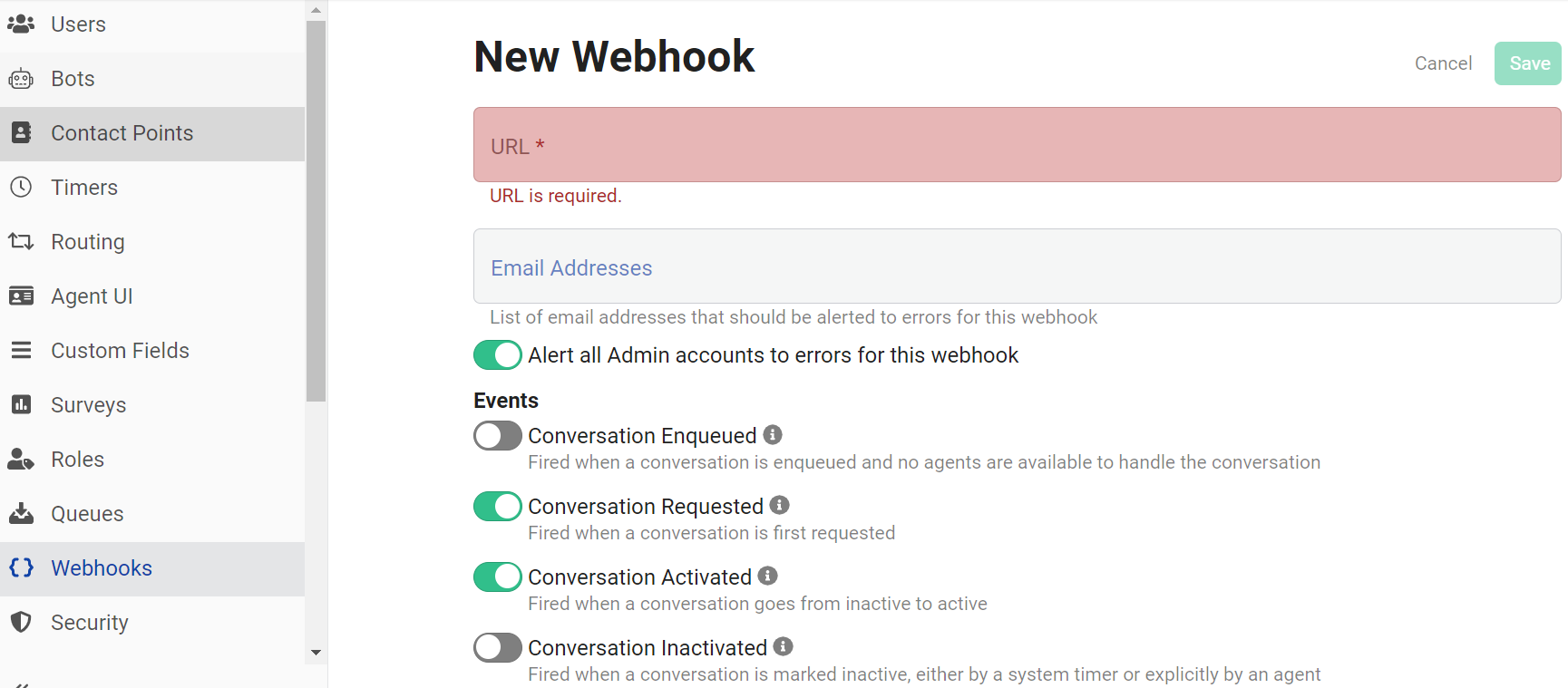The height and width of the screenshot is (688, 1568).
Task: Click info icon beside Conversation Activated
Action: (x=768, y=577)
